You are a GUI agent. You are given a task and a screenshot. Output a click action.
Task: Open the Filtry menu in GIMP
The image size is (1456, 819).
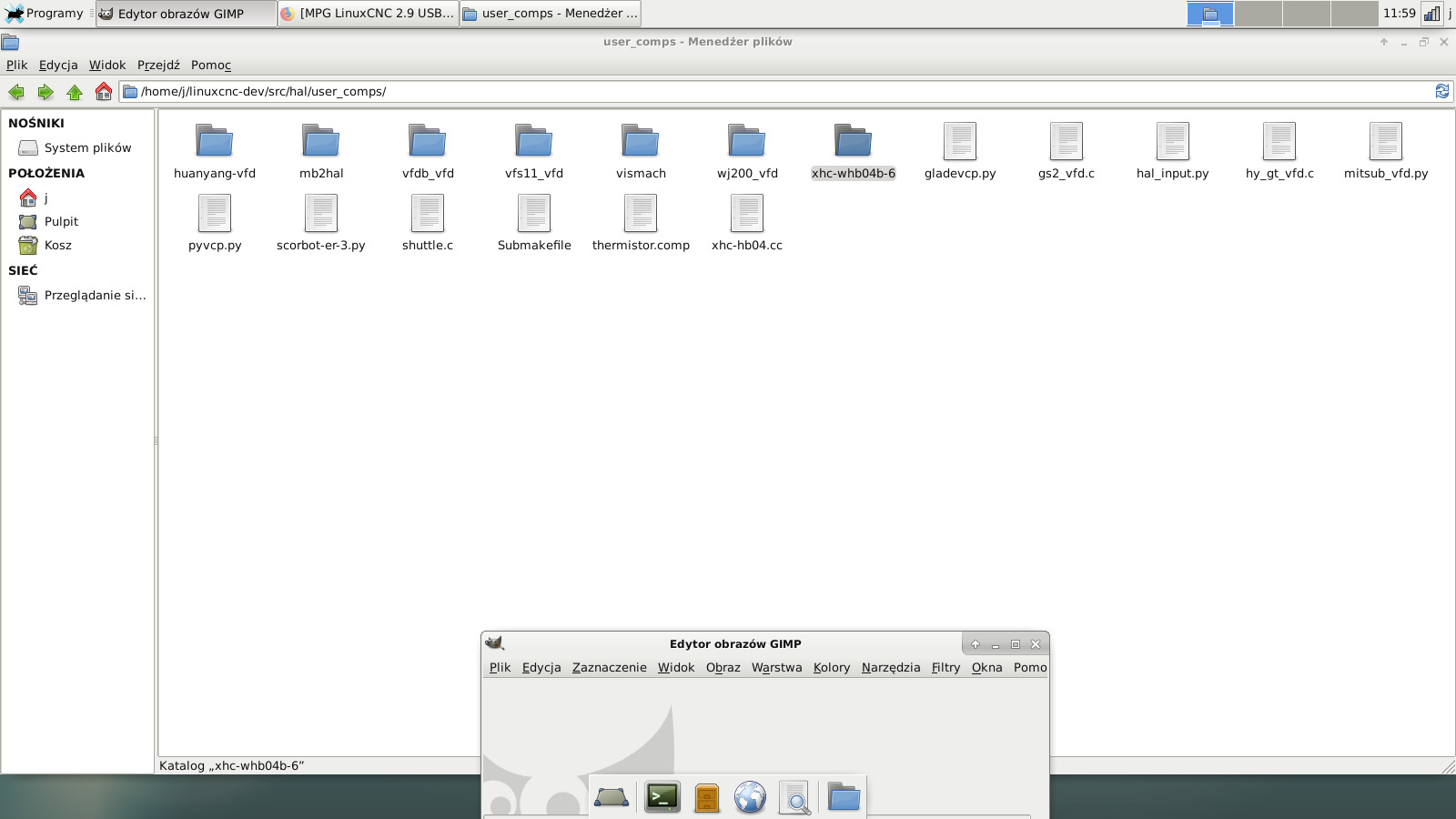[945, 668]
